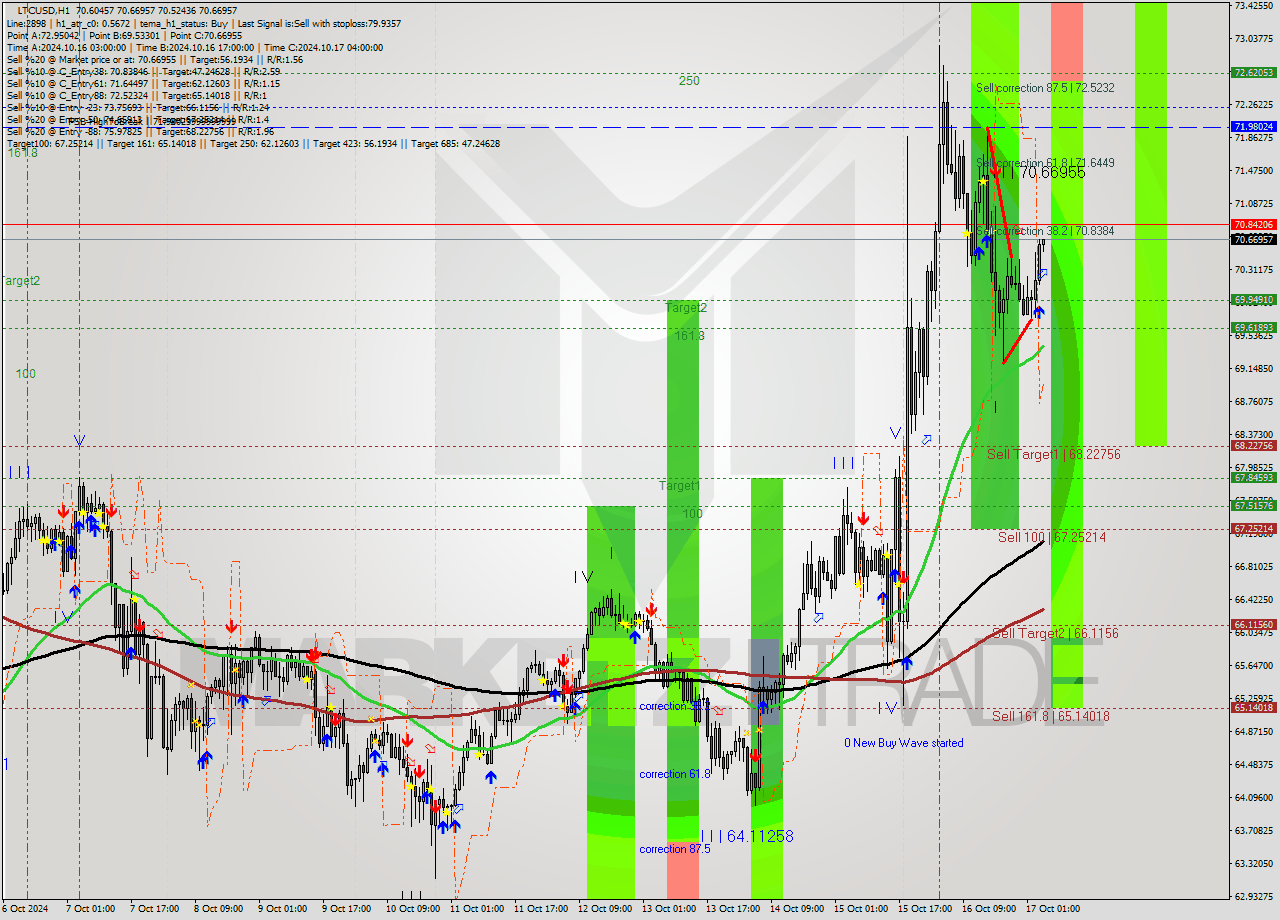
Task: Click the '| | | 64.11258' wave label
Action: click(x=747, y=836)
